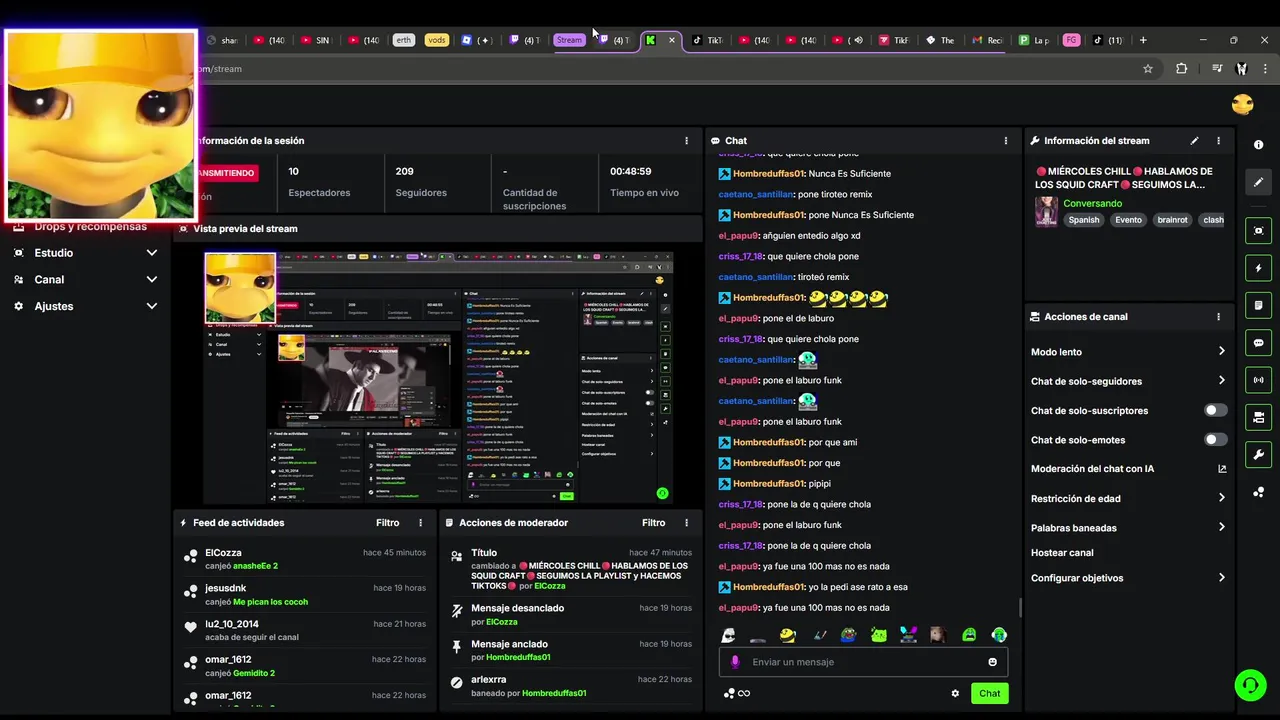Pick the green headphones quick emote
The image size is (1280, 720).
999,635
